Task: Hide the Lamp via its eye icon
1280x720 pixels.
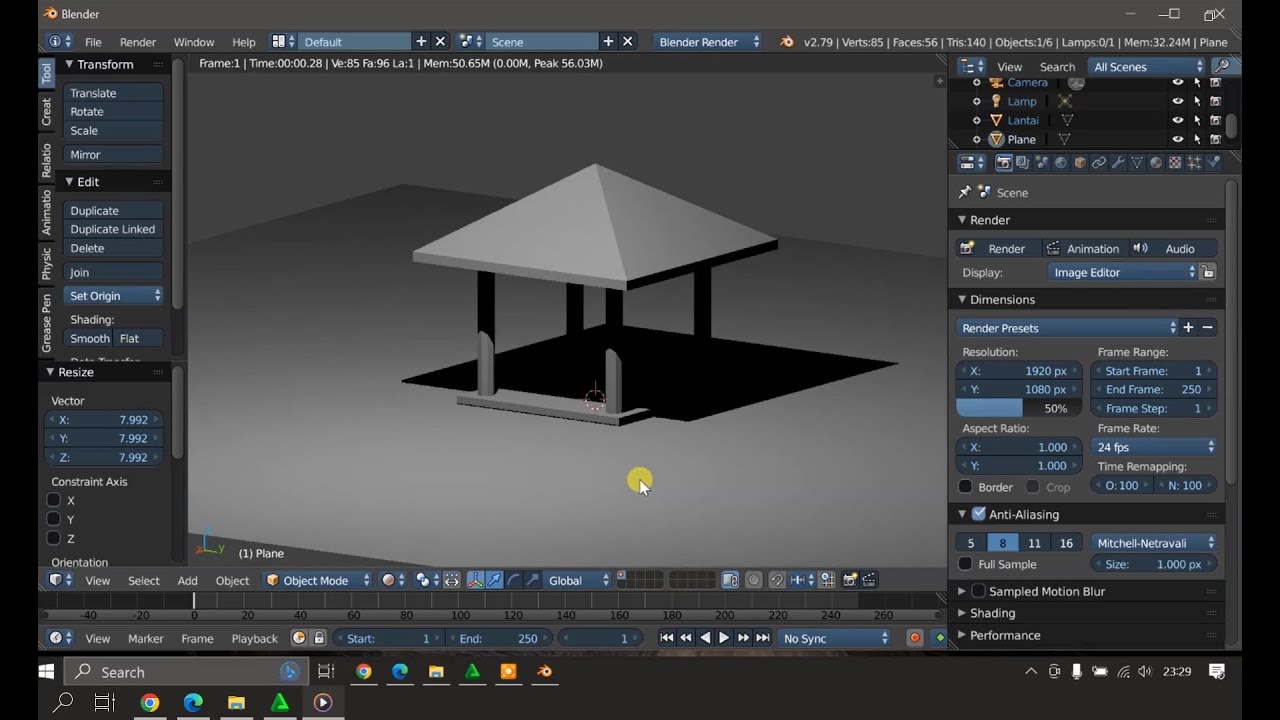Action: tap(1177, 101)
